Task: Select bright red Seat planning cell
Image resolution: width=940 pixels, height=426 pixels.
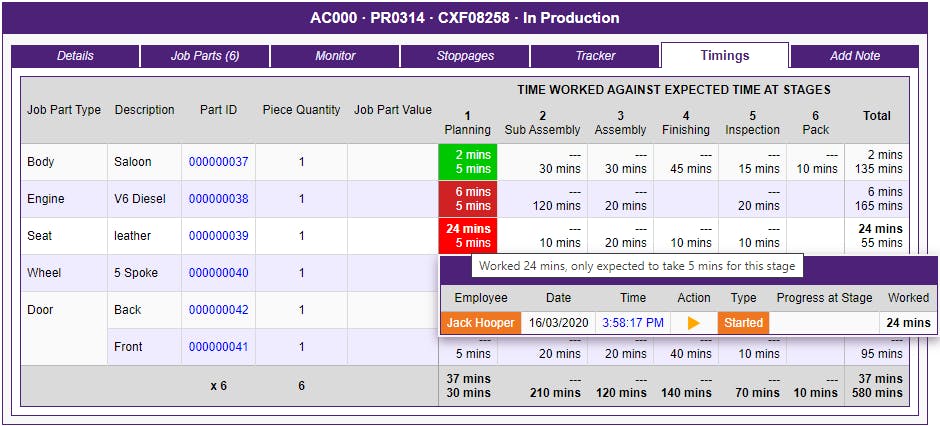Action: pos(467,236)
